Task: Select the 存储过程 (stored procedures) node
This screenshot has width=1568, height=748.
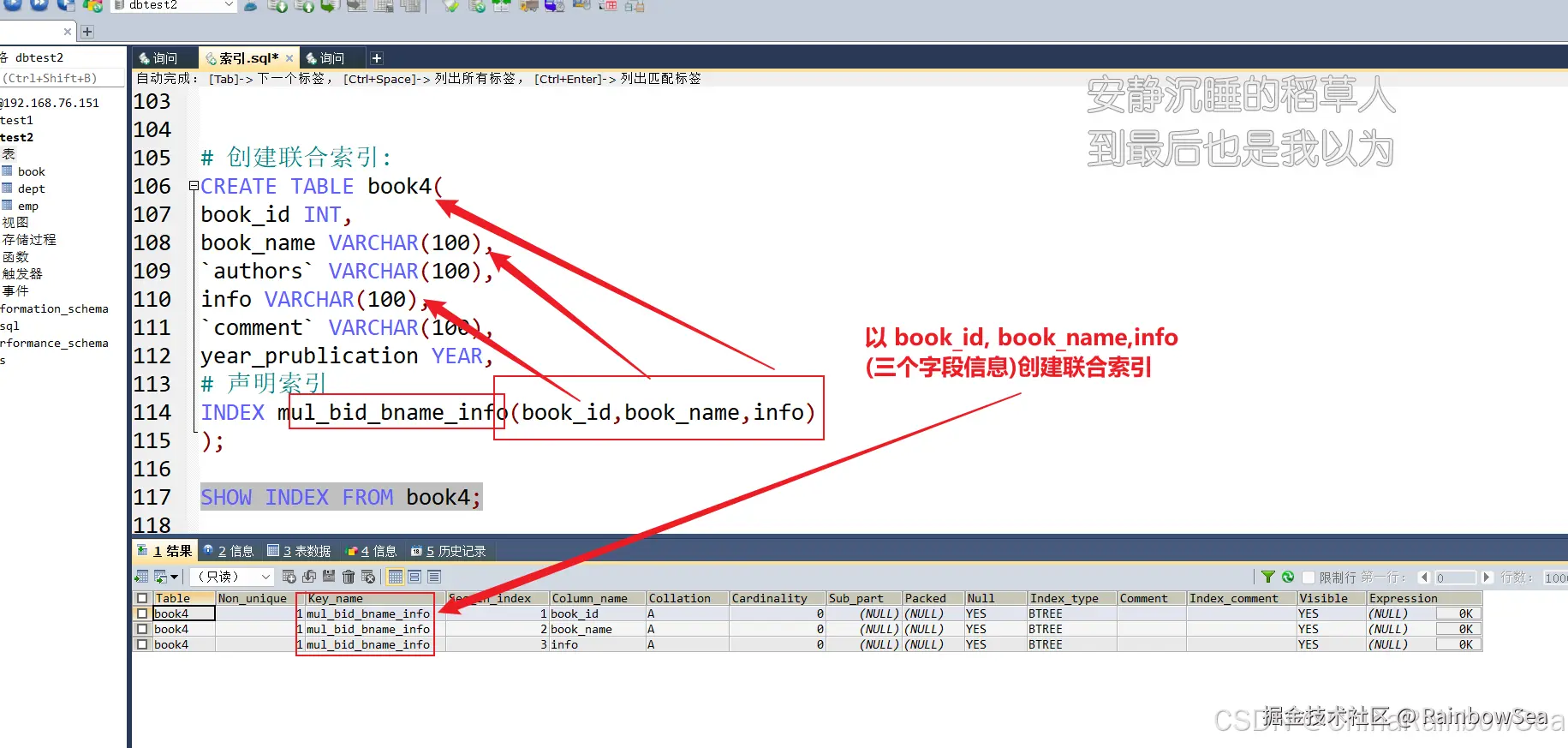Action: [x=29, y=240]
